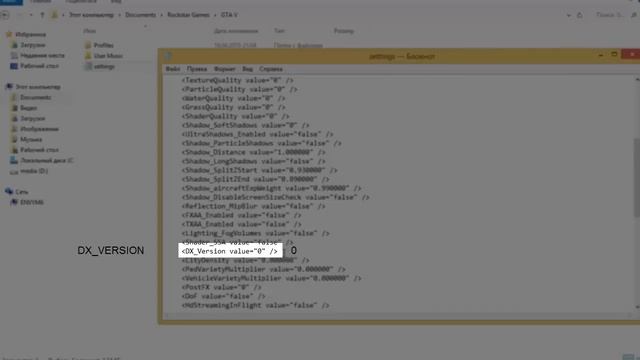Open the Правка menu in Notepad
Image resolution: width=640 pixels, height=360 pixels.
point(197,69)
